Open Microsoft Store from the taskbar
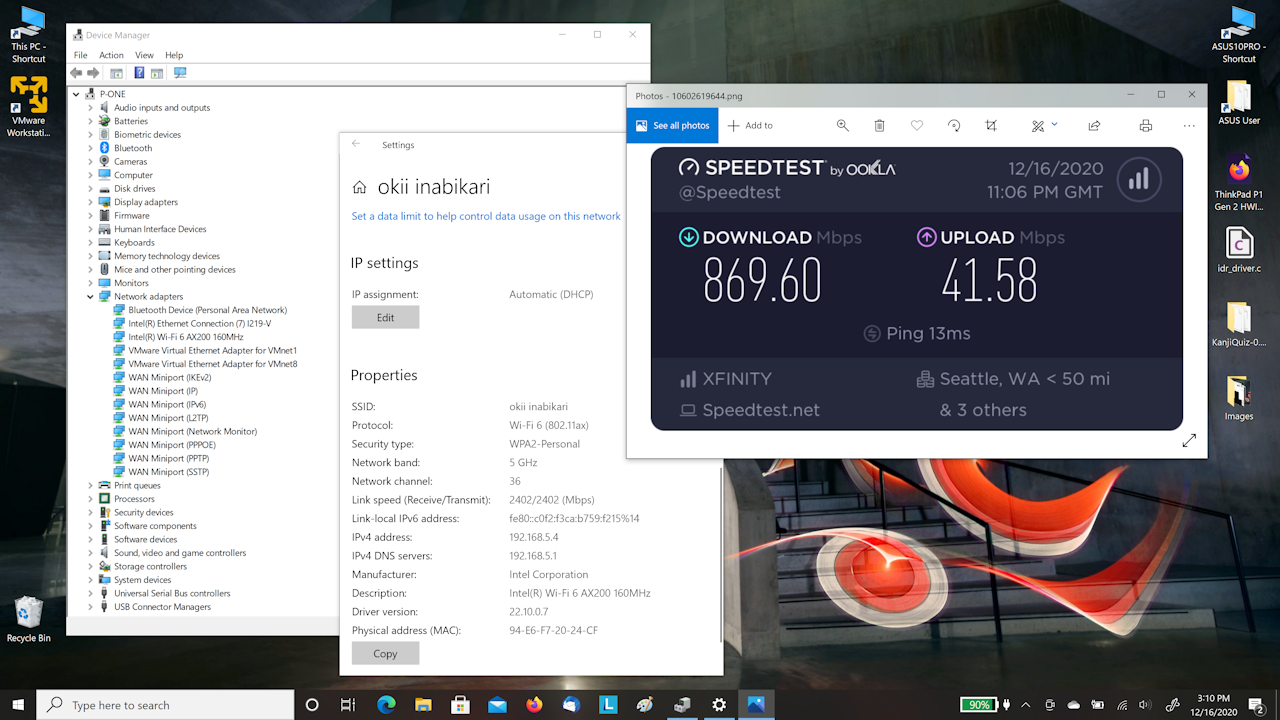Viewport: 1280px width, 720px height. click(x=460, y=705)
